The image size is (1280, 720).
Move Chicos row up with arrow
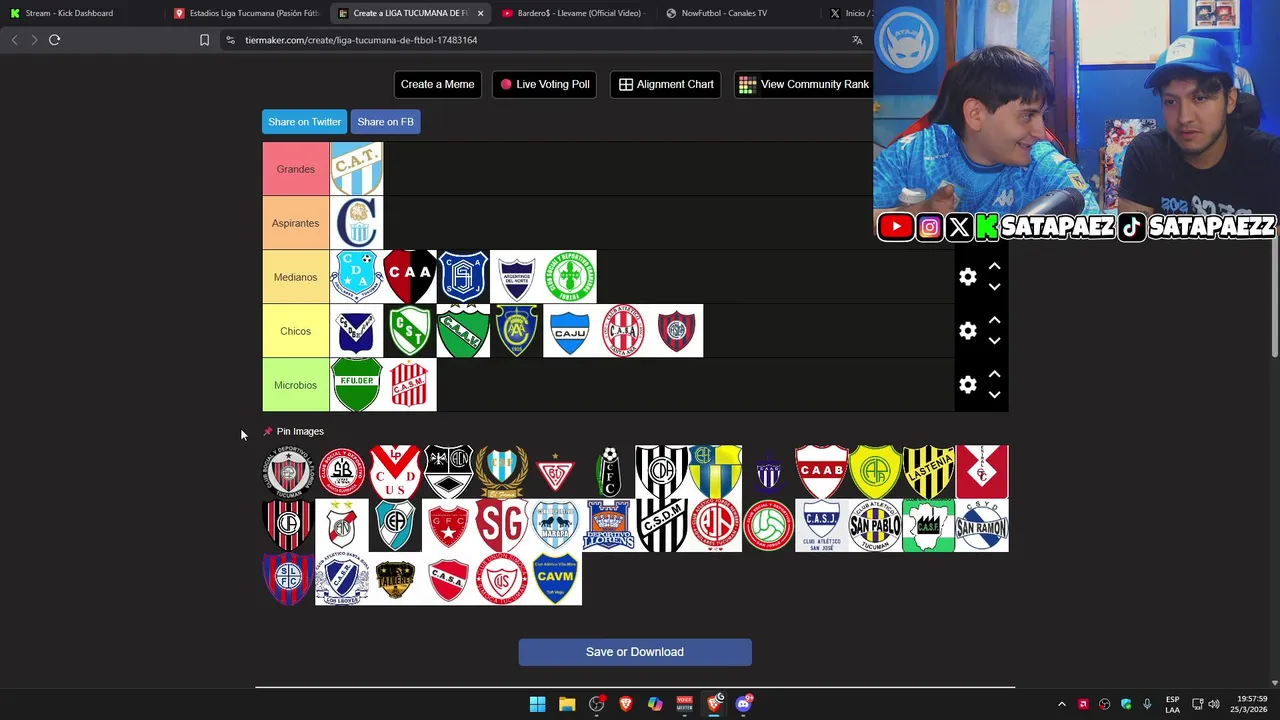[994, 321]
